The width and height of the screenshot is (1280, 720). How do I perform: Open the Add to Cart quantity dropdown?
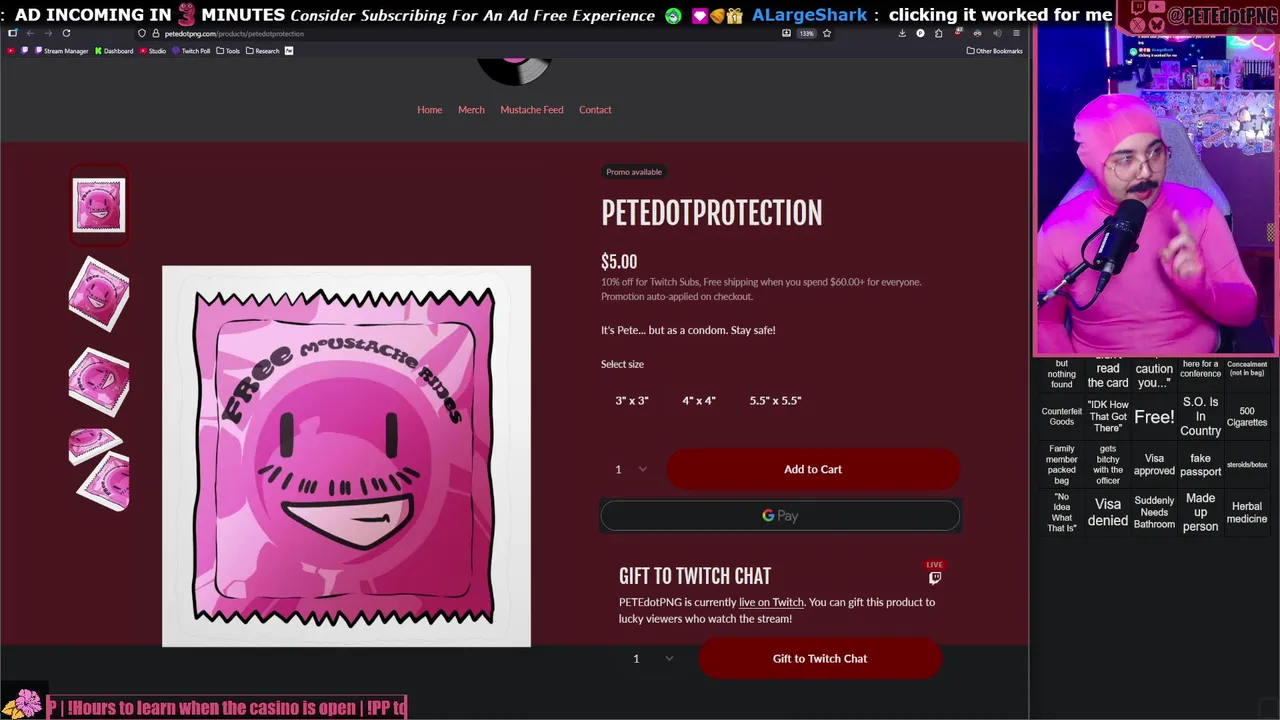click(630, 469)
